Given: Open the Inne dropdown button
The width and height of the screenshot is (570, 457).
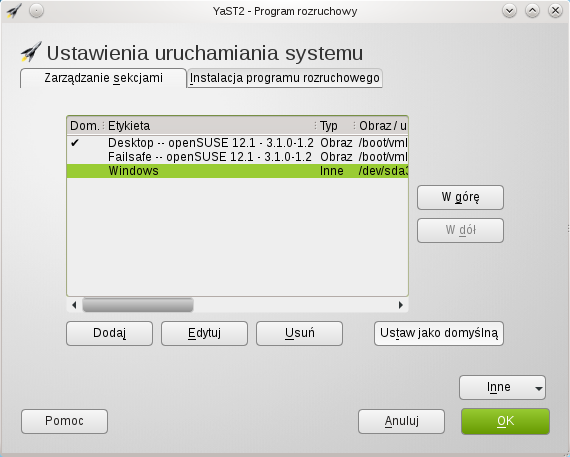Looking at the screenshot, I should pos(502,388).
